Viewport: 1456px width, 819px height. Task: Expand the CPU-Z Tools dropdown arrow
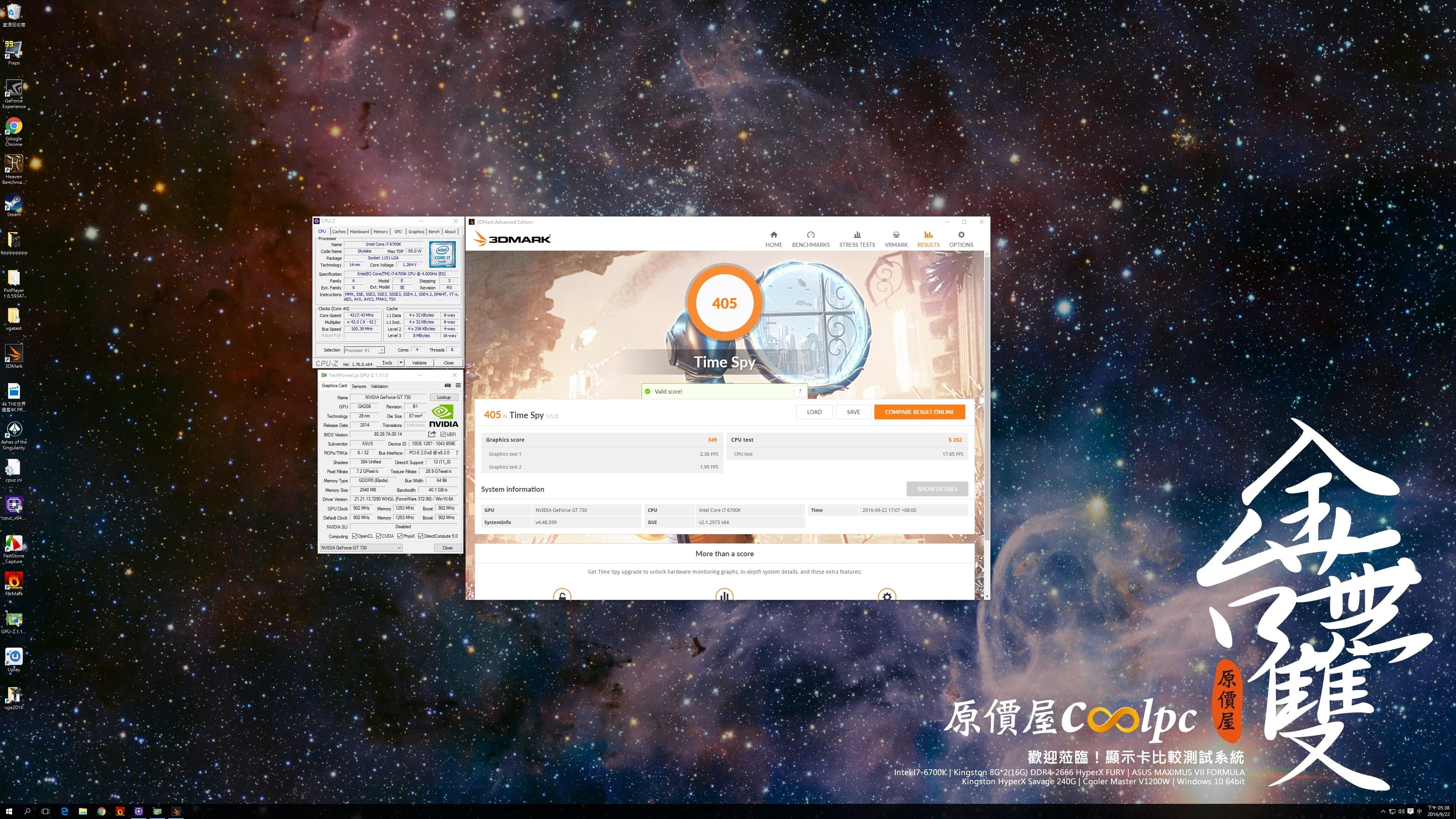[x=401, y=363]
